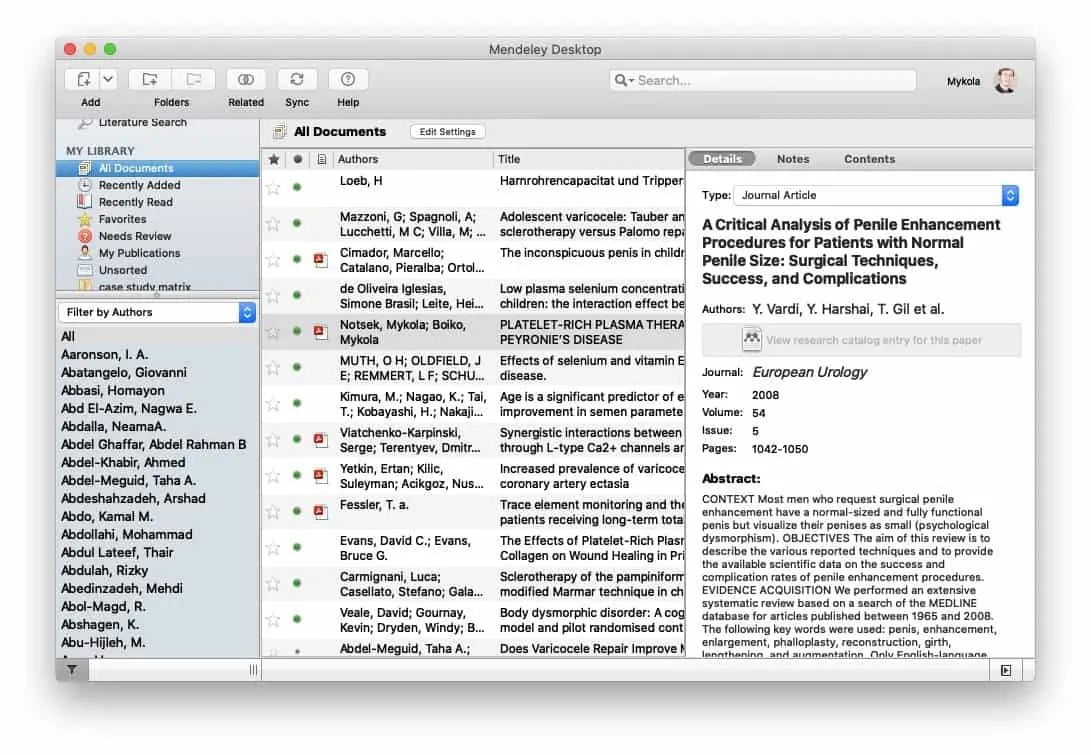Toggle the details panel collapse button
The height and width of the screenshot is (755, 1091).
1005,670
